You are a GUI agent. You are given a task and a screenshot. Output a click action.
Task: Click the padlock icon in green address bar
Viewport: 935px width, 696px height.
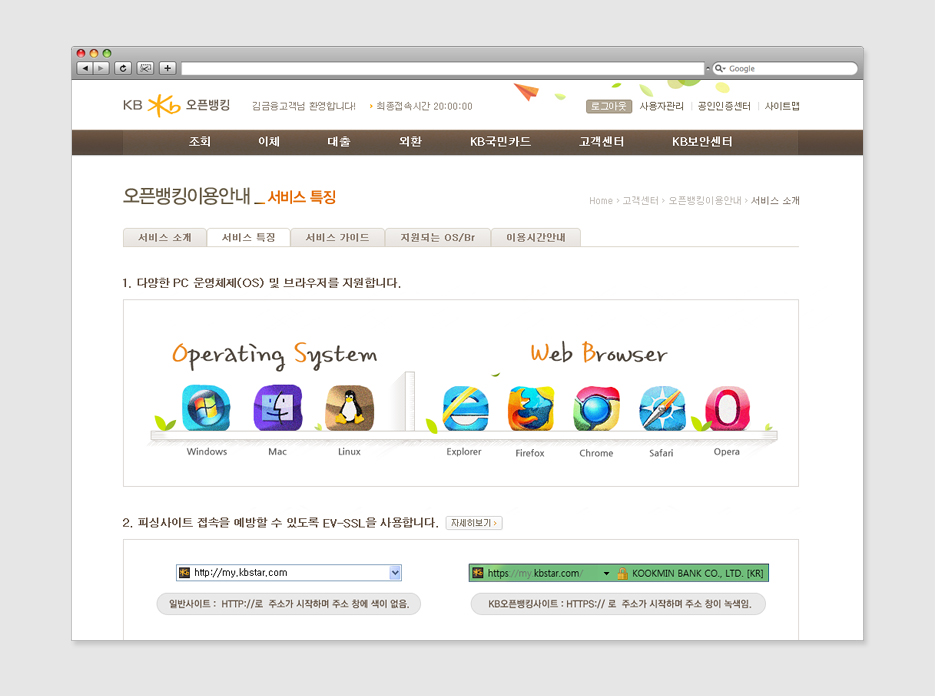622,573
